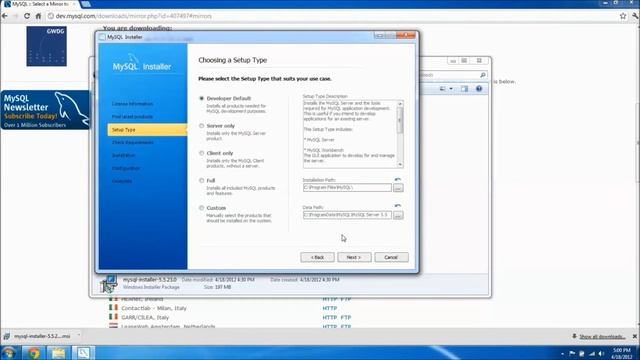Click the installer icon on taskbar
The height and width of the screenshot is (360, 640).
click(x=83, y=353)
